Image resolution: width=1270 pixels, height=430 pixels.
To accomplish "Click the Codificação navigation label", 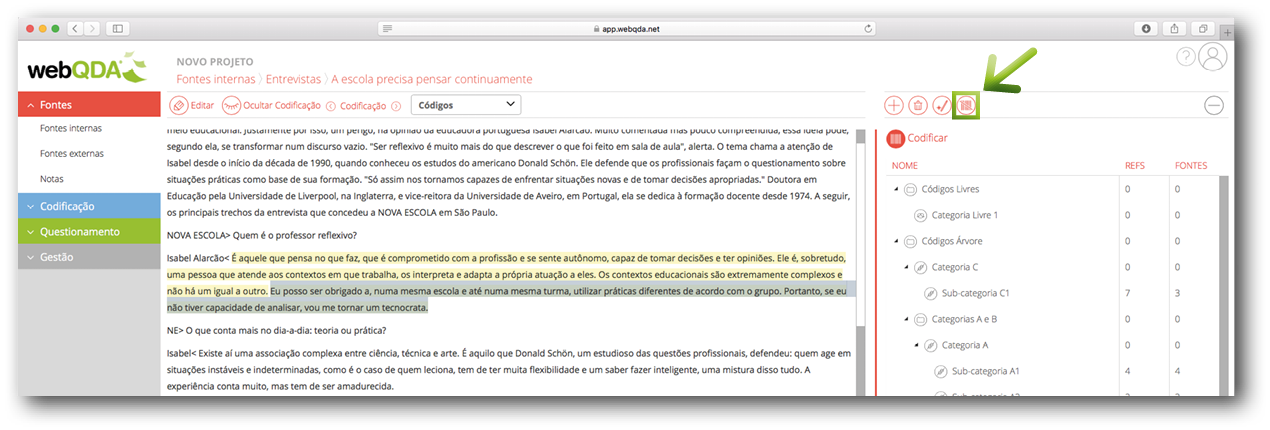I will [x=363, y=105].
